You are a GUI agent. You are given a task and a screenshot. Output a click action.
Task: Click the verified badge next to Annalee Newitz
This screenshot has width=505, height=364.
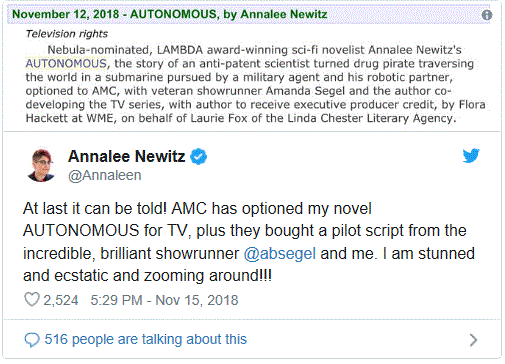[x=198, y=156]
